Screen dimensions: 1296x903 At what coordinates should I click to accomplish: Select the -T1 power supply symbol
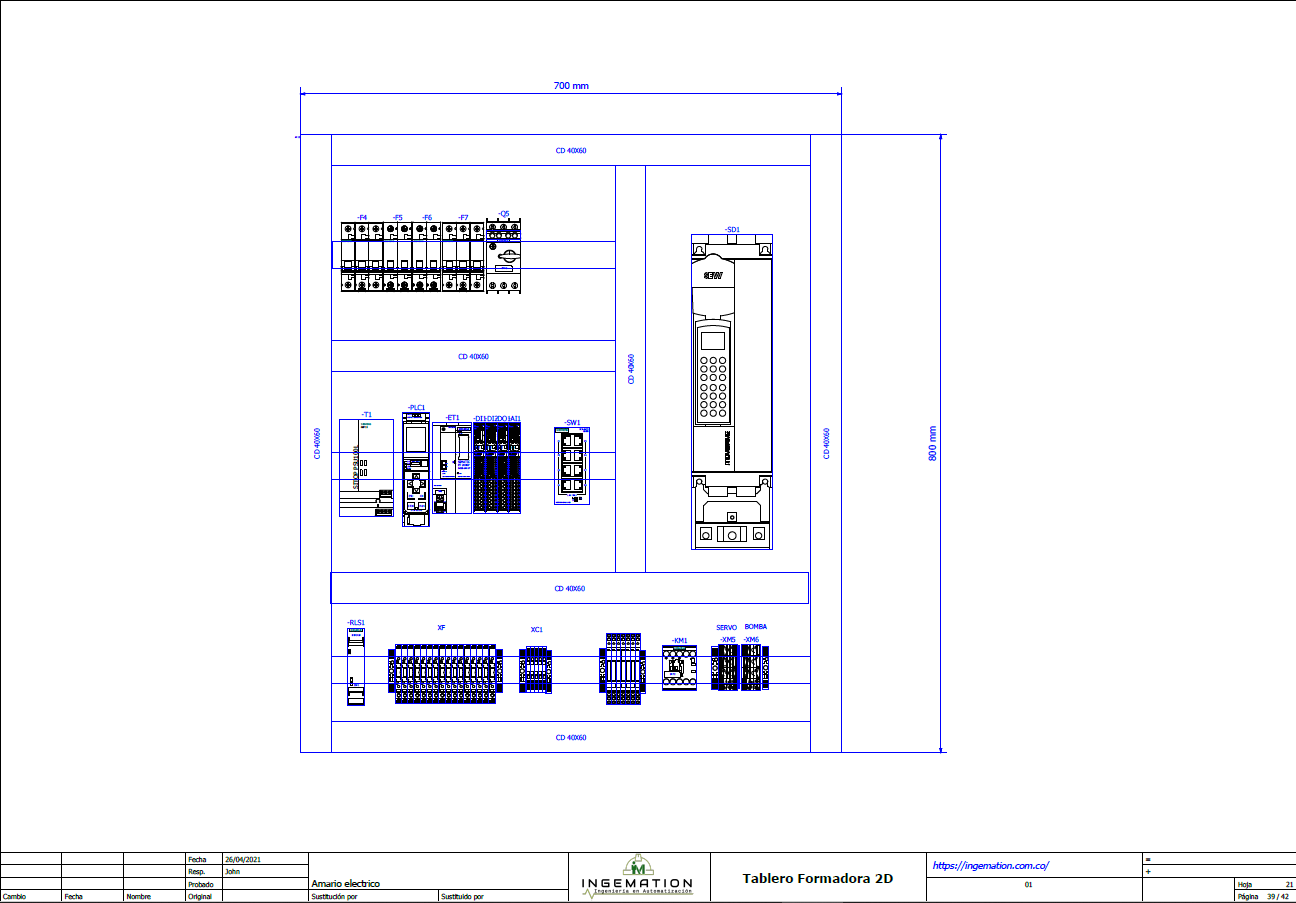pos(366,467)
